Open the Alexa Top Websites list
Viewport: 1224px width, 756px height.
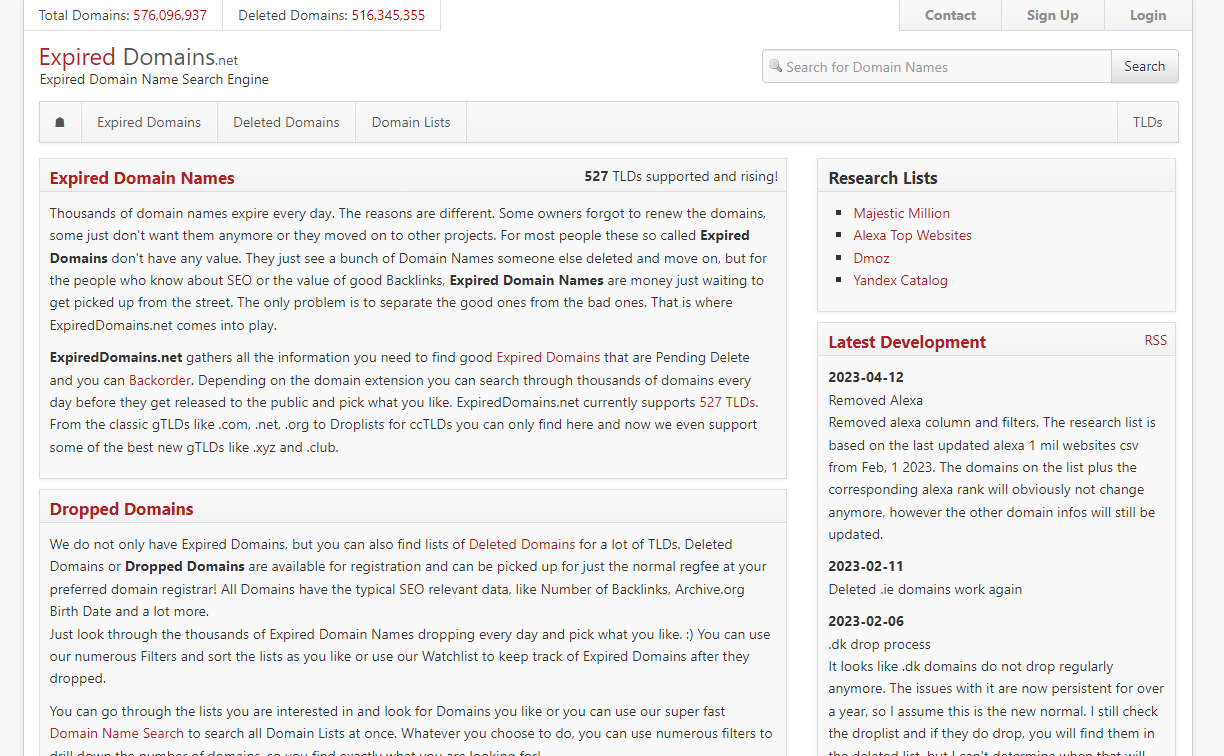click(912, 235)
